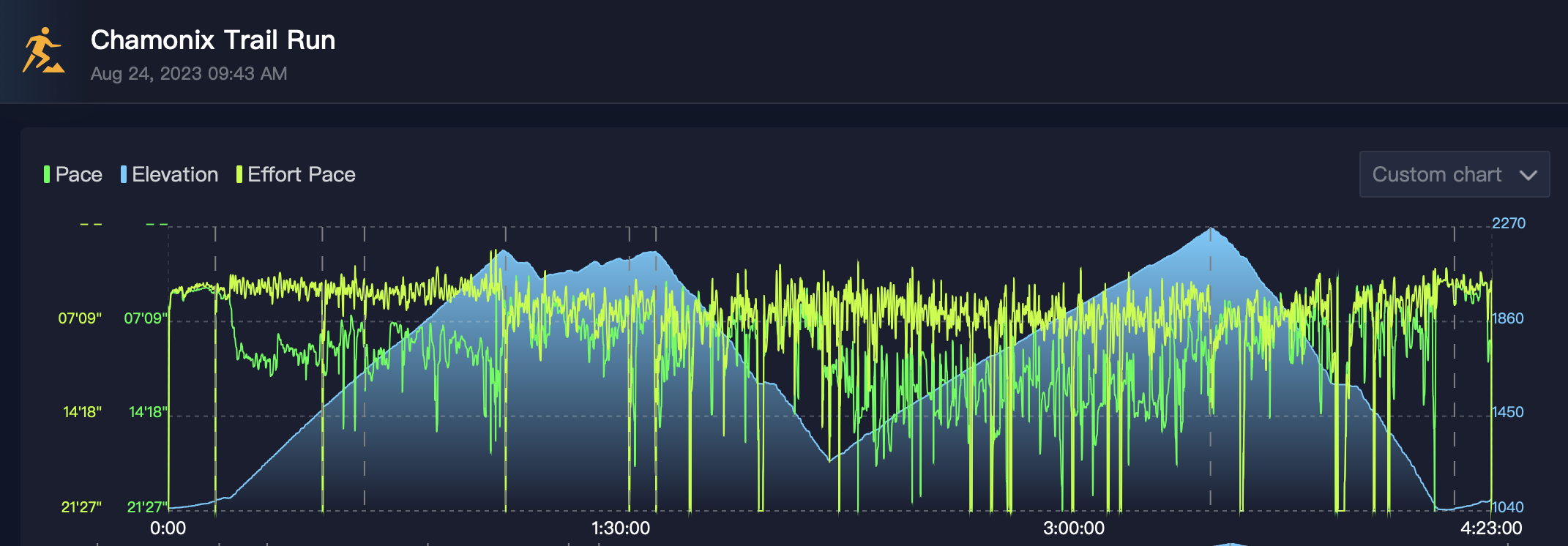Click the 4:23:00 time axis label
The image size is (1568, 546).
[1491, 528]
